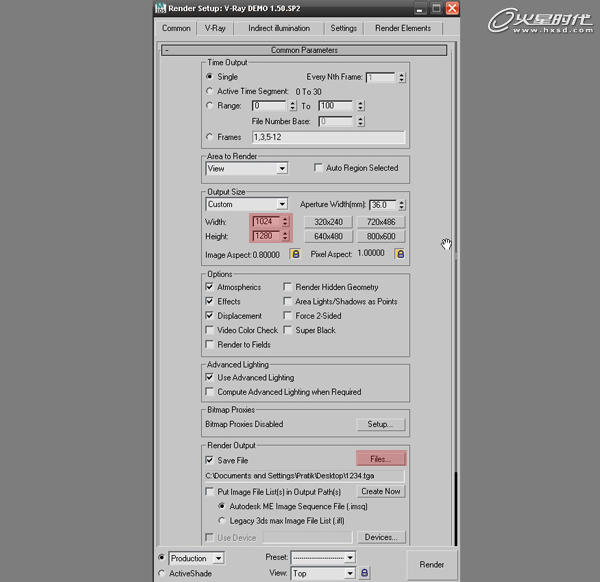The width and height of the screenshot is (600, 582).
Task: Click the Height value spinner
Action: [x=285, y=236]
